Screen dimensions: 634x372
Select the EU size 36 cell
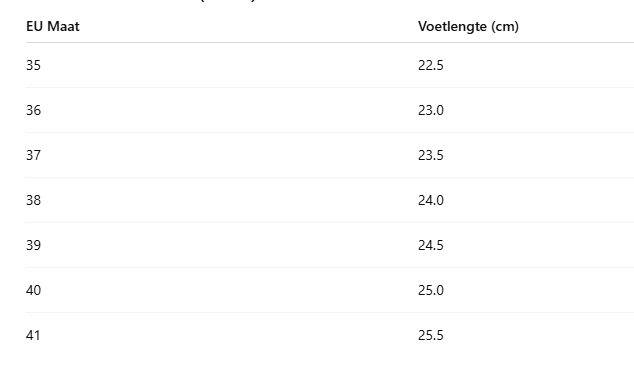coord(34,110)
